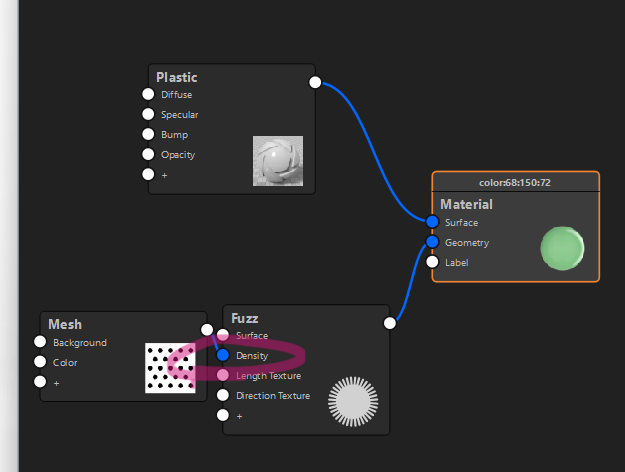The height and width of the screenshot is (472, 625).
Task: Click the Color input socket on Mesh
Action: tap(40, 362)
